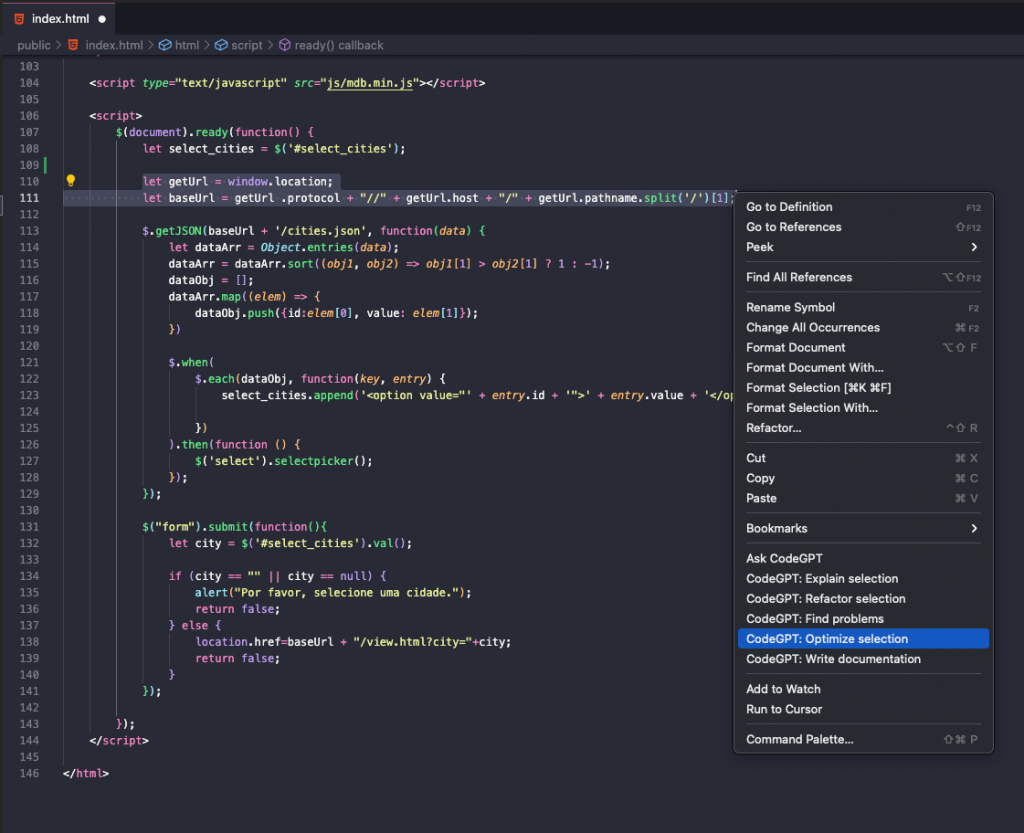This screenshot has height=833, width=1024.
Task: Select Find All References
Action: click(863, 277)
